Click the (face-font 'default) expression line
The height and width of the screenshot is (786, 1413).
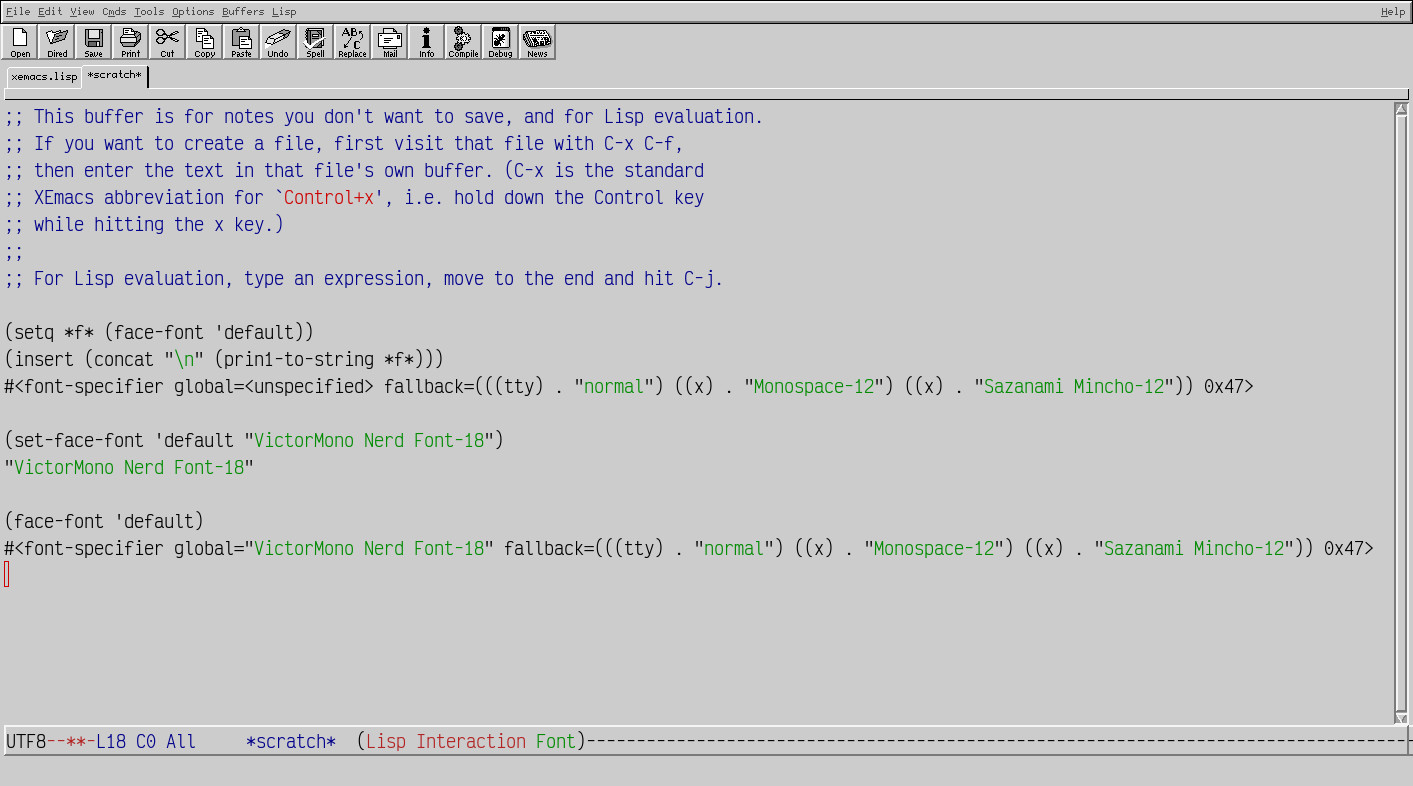[104, 522]
